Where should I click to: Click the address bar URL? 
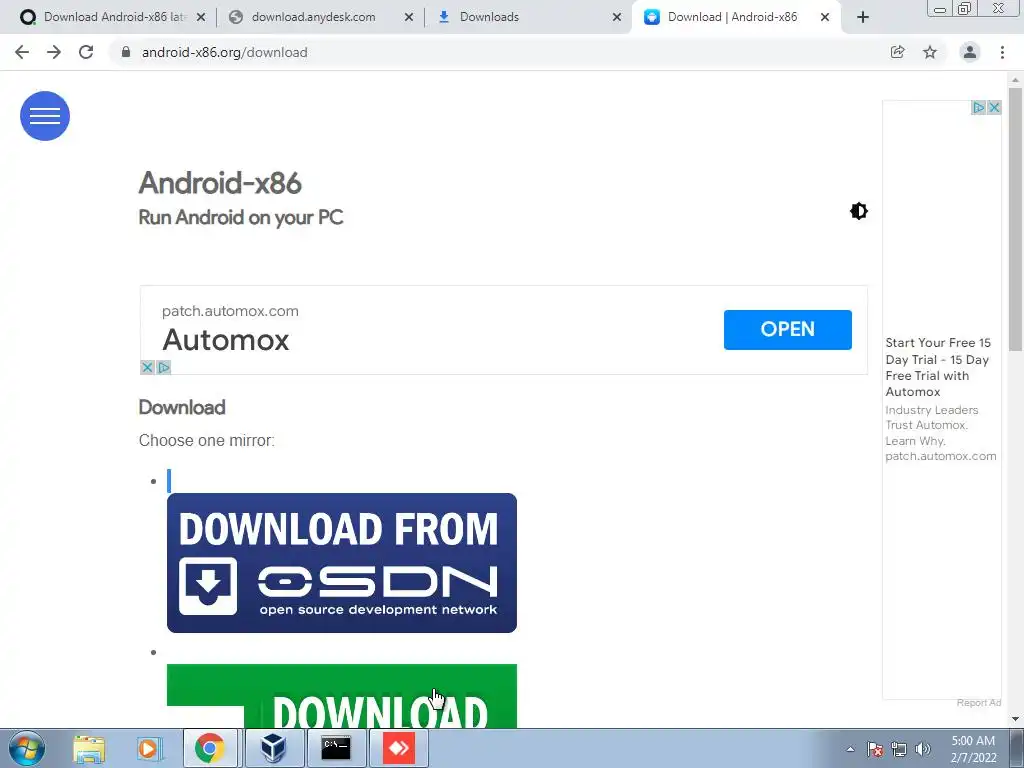tap(224, 52)
